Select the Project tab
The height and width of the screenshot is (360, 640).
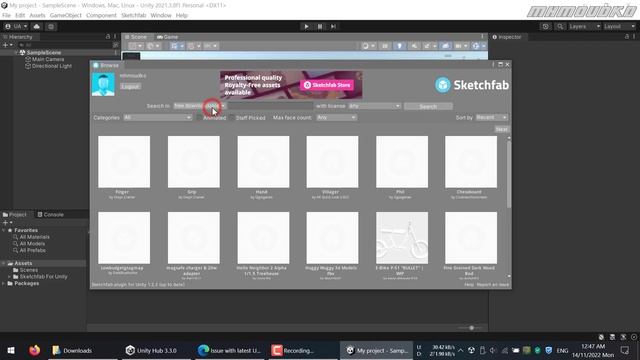pyautogui.click(x=15, y=214)
